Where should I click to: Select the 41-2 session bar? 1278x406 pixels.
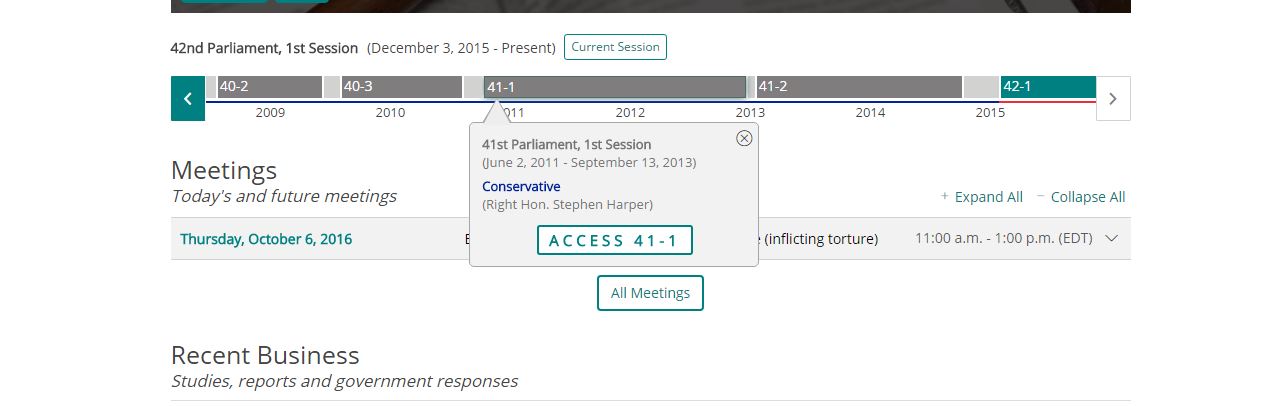[x=859, y=87]
